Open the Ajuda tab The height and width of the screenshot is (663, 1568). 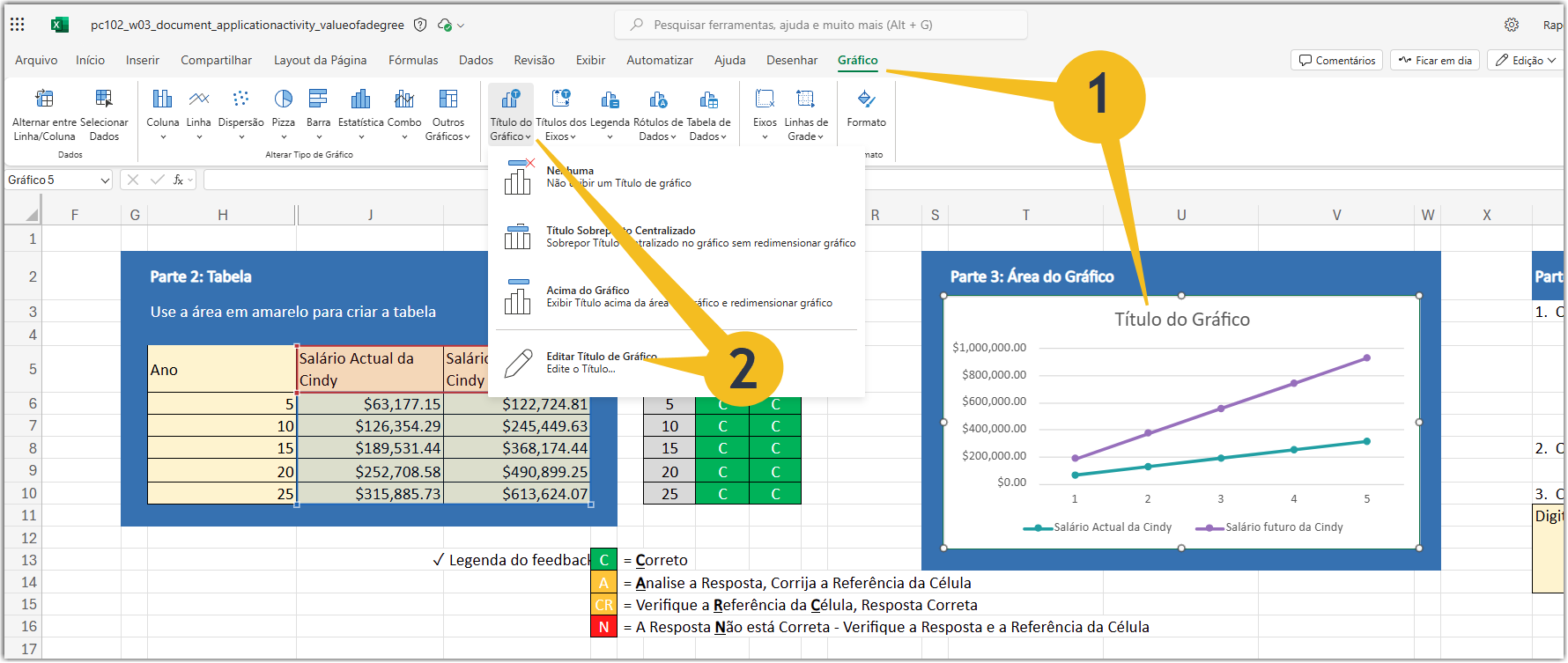point(729,60)
